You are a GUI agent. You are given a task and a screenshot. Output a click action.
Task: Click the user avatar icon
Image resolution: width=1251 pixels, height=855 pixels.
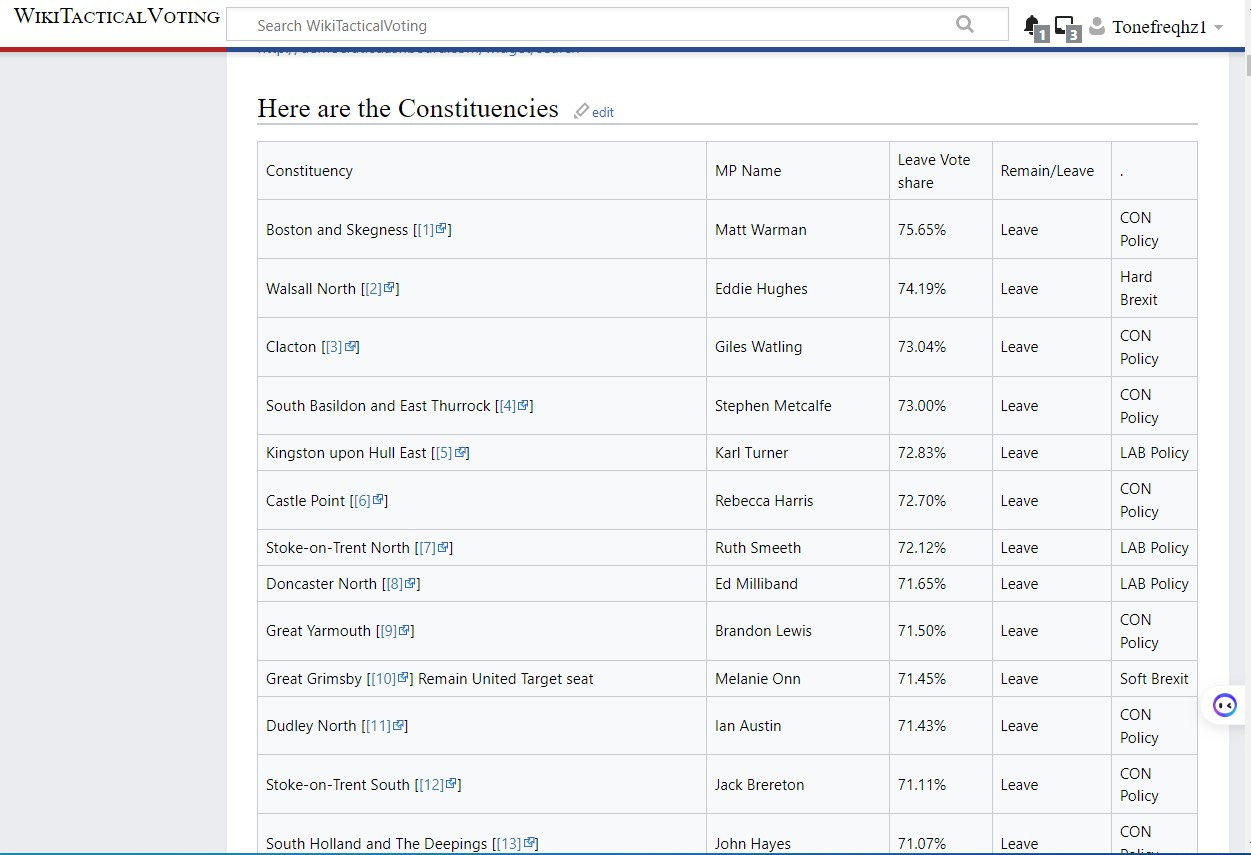pos(1097,26)
